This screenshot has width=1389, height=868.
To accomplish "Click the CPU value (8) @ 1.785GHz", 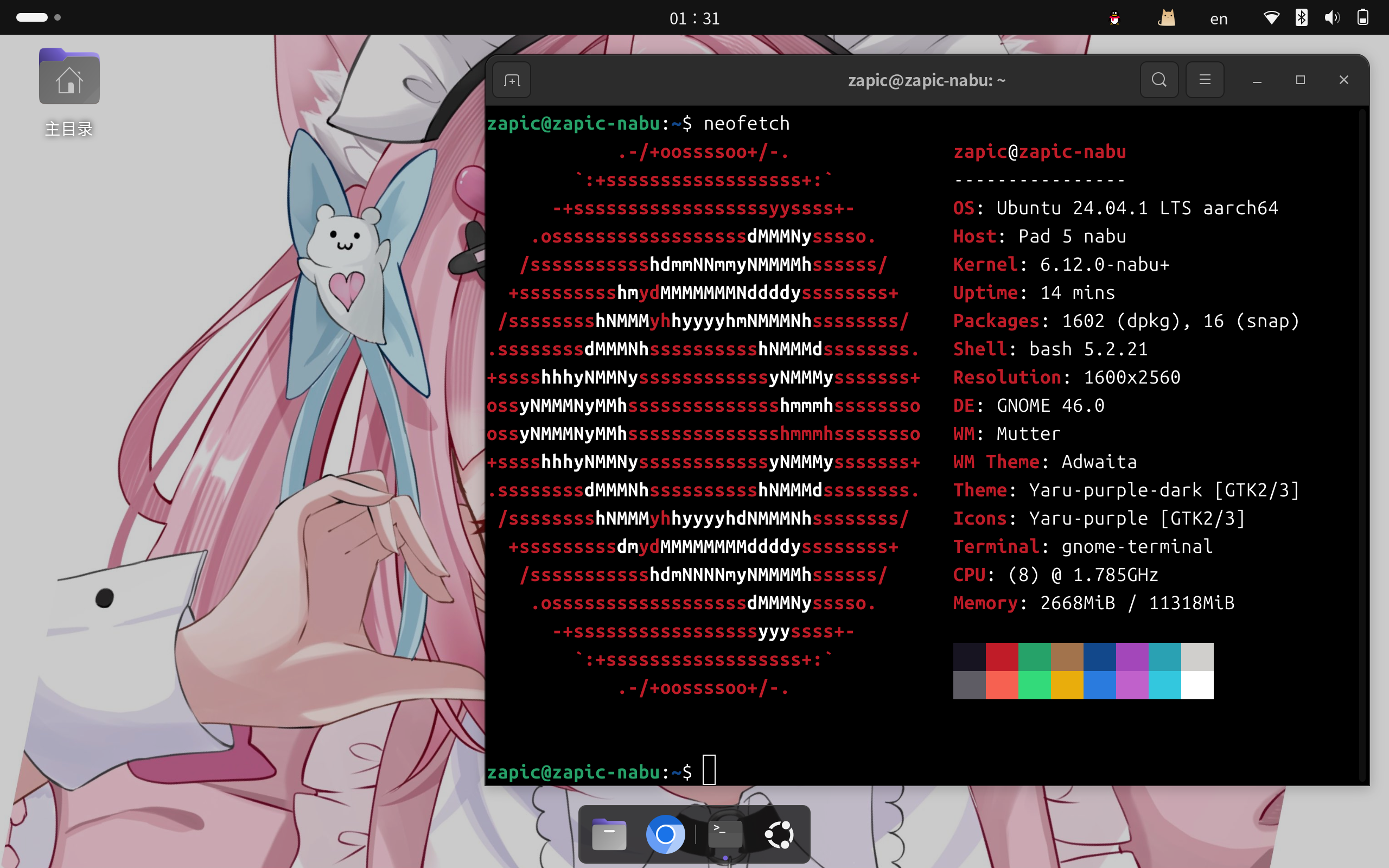I will pyautogui.click(x=1083, y=575).
